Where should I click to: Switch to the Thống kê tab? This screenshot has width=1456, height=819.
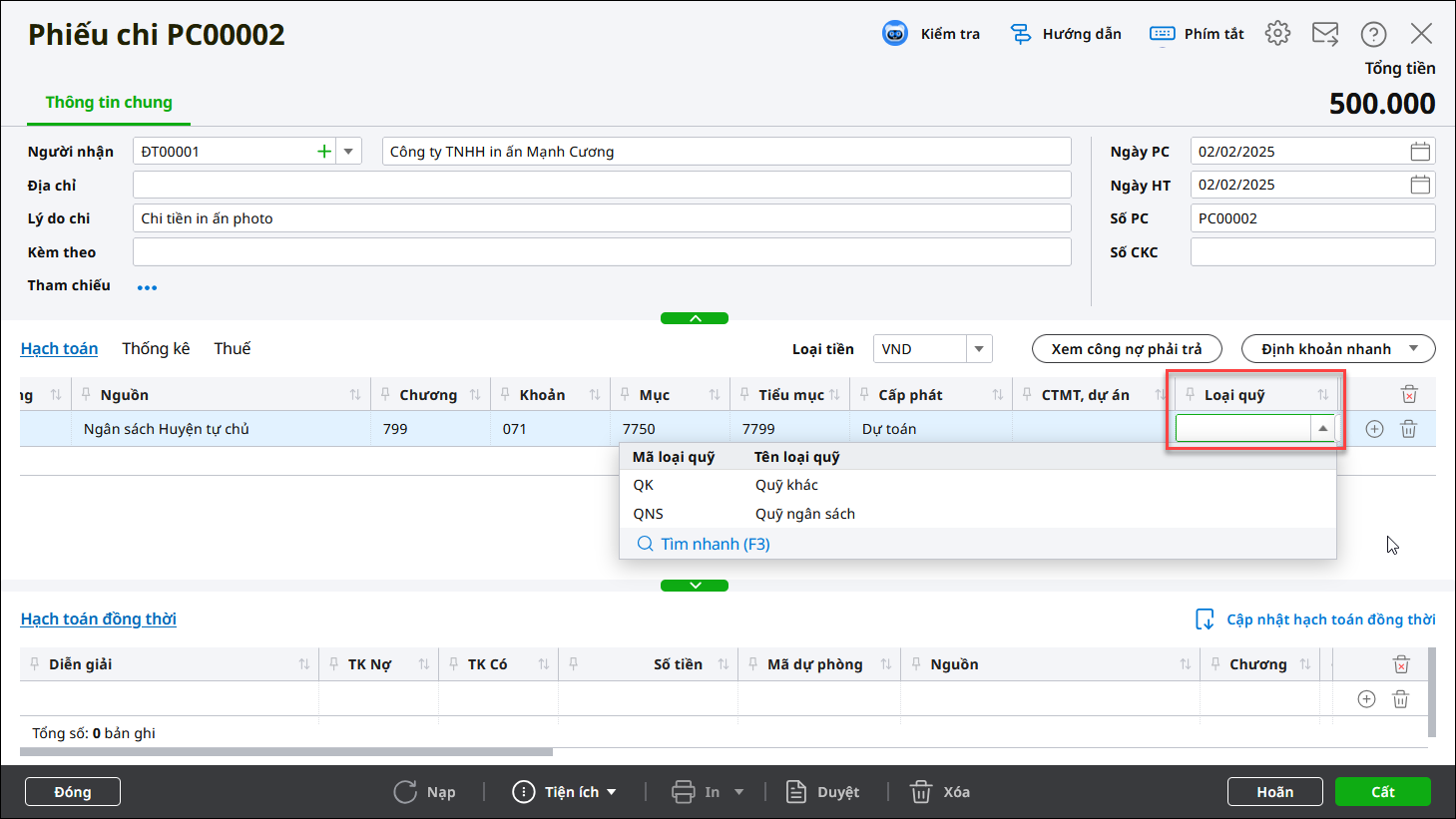(x=156, y=348)
